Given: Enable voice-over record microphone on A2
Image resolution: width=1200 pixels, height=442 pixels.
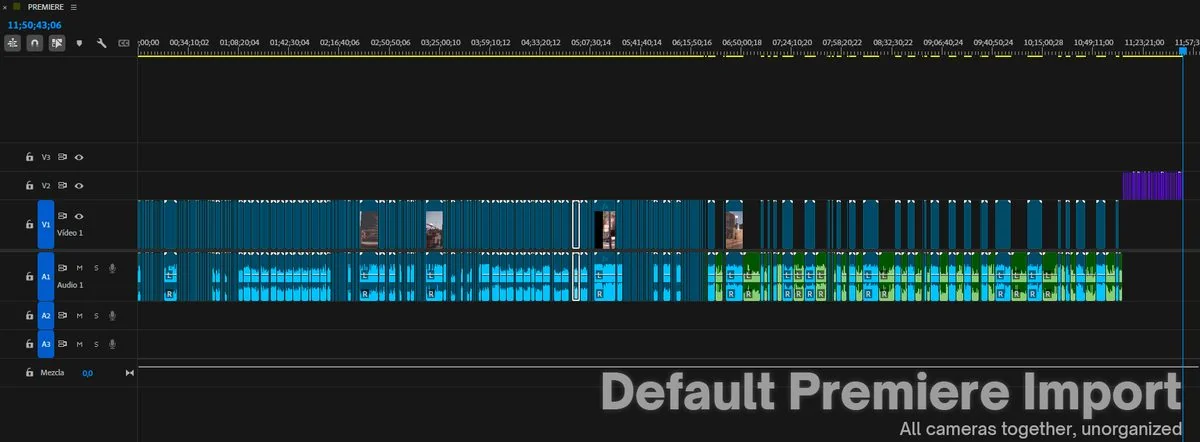Looking at the screenshot, I should 112,316.
